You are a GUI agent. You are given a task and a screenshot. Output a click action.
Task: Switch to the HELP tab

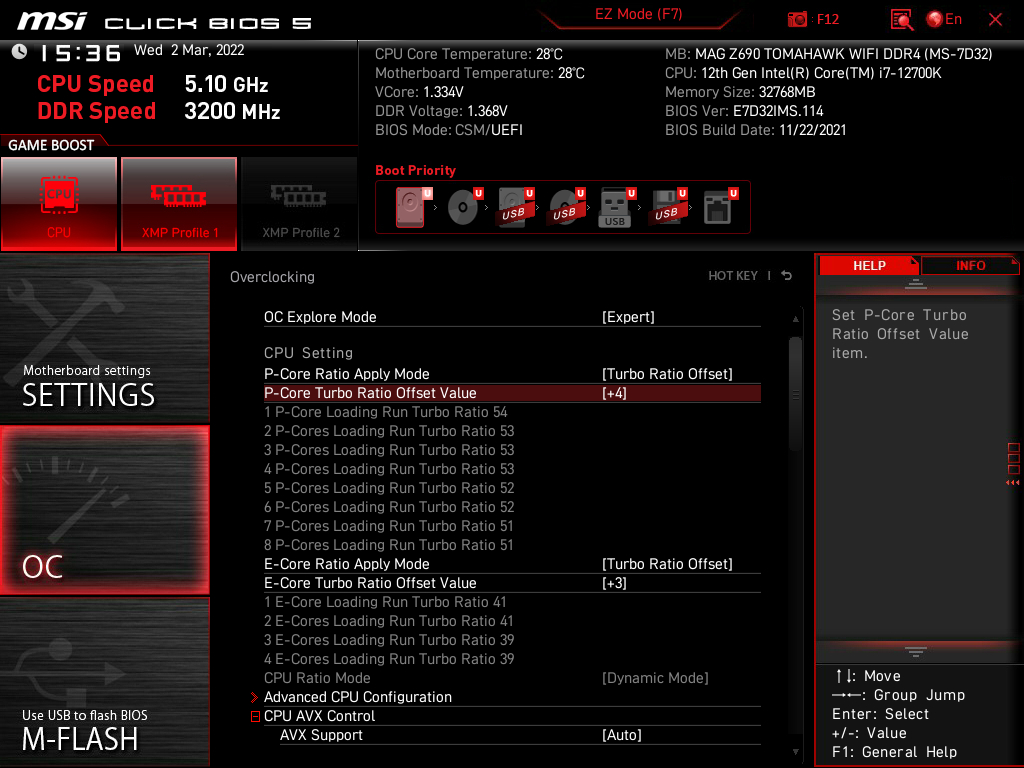pos(869,265)
